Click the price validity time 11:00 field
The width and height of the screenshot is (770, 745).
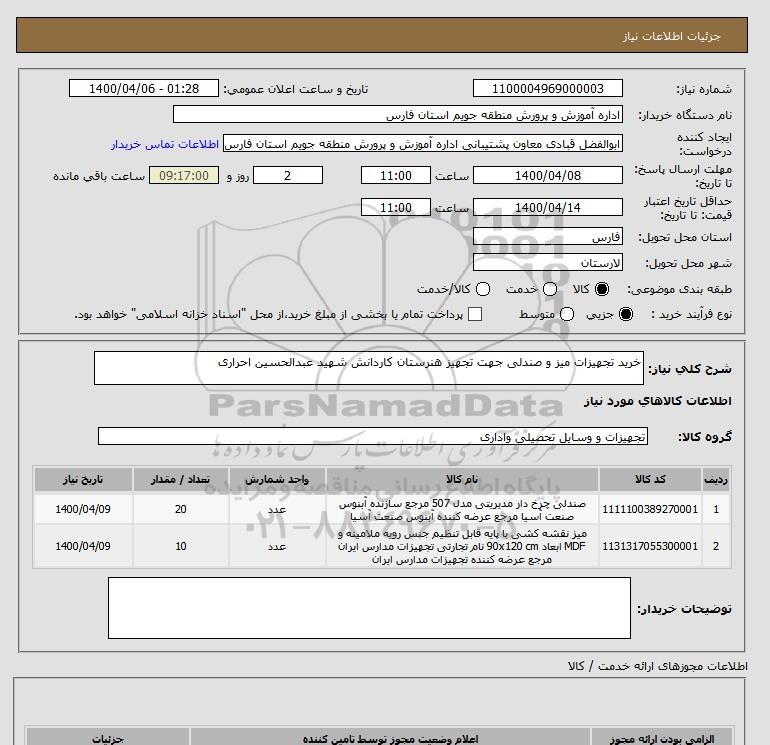tap(396, 207)
